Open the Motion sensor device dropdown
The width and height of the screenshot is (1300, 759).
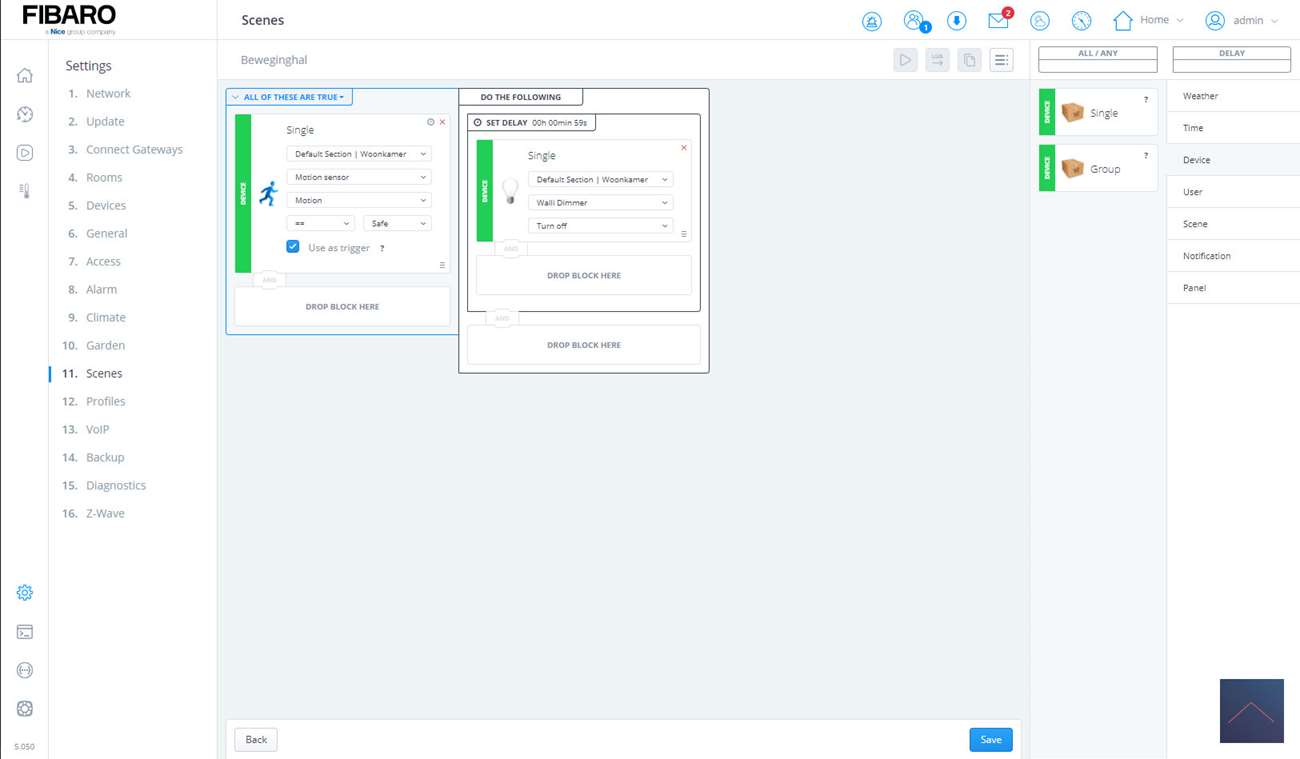[358, 177]
